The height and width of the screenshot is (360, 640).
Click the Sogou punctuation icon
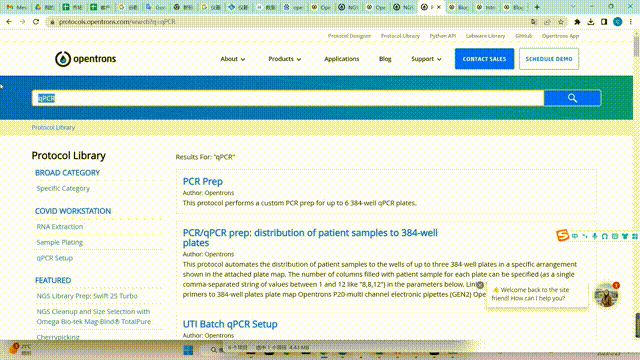(585, 236)
